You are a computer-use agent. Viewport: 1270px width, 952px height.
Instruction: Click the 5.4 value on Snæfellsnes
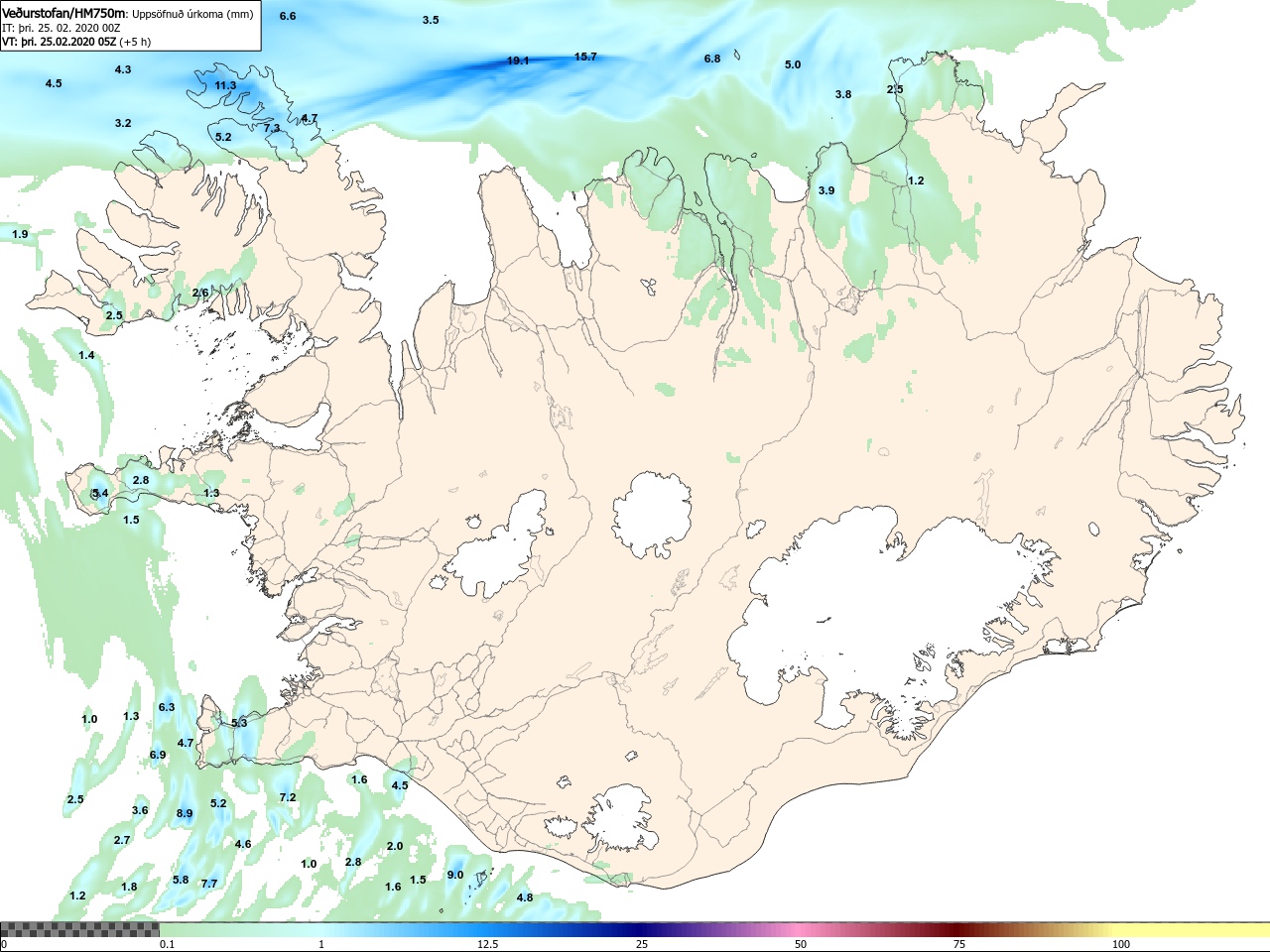100,493
